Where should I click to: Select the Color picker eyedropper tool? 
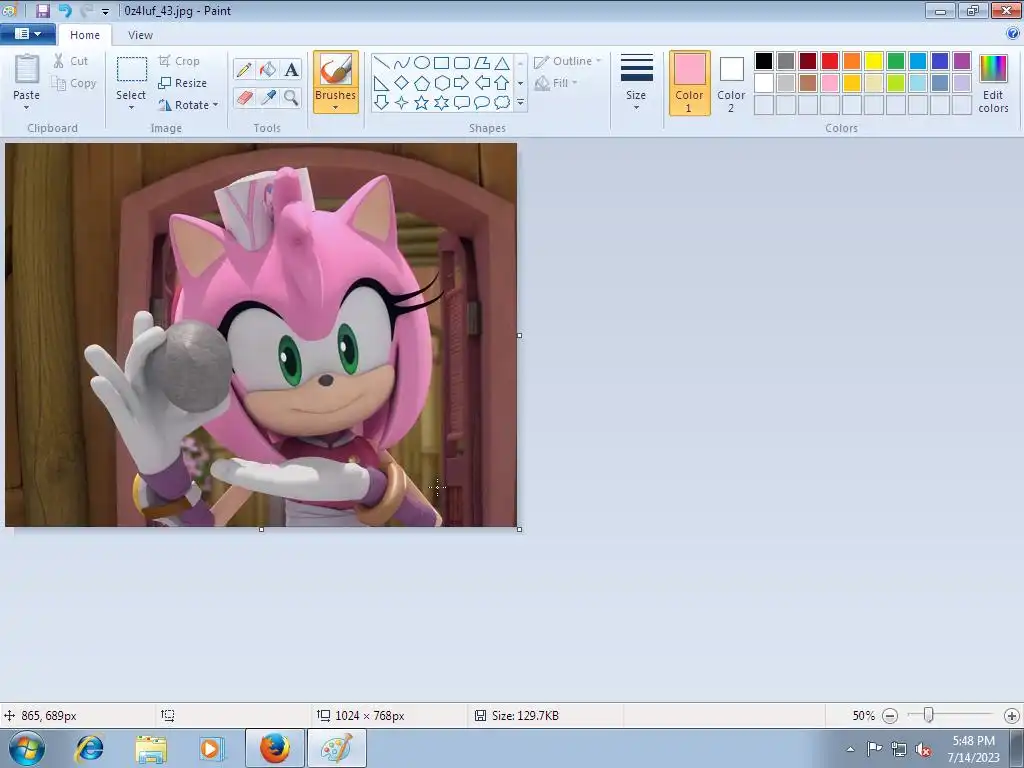[268, 97]
